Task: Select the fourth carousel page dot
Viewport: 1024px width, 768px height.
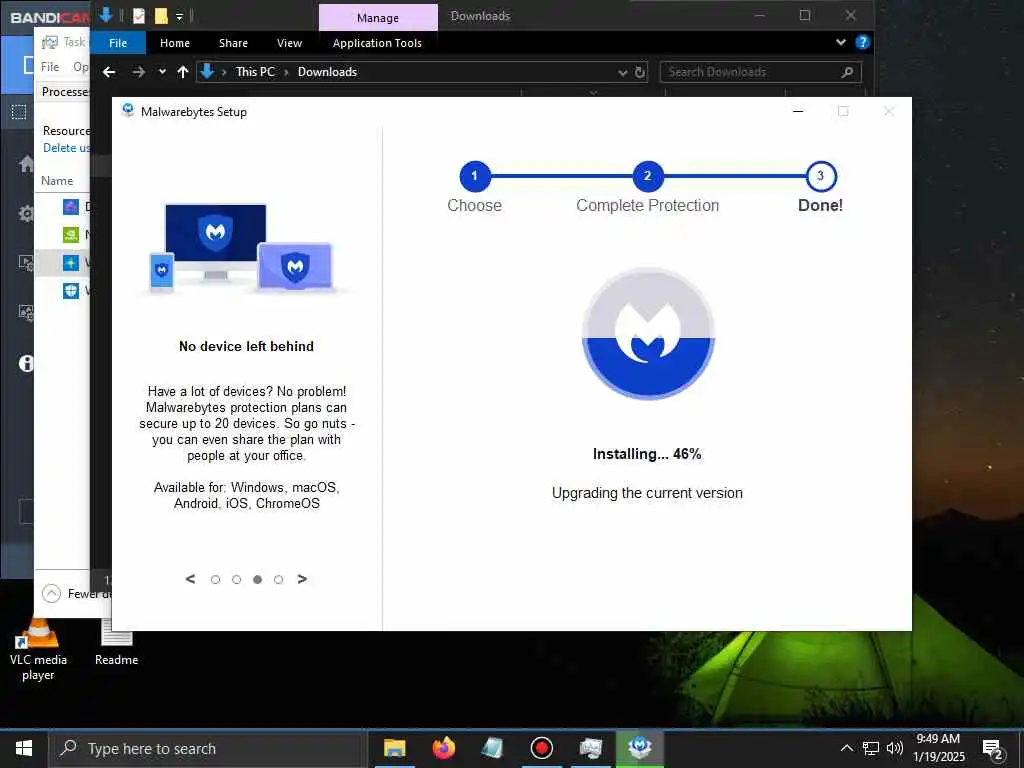Action: 278,579
